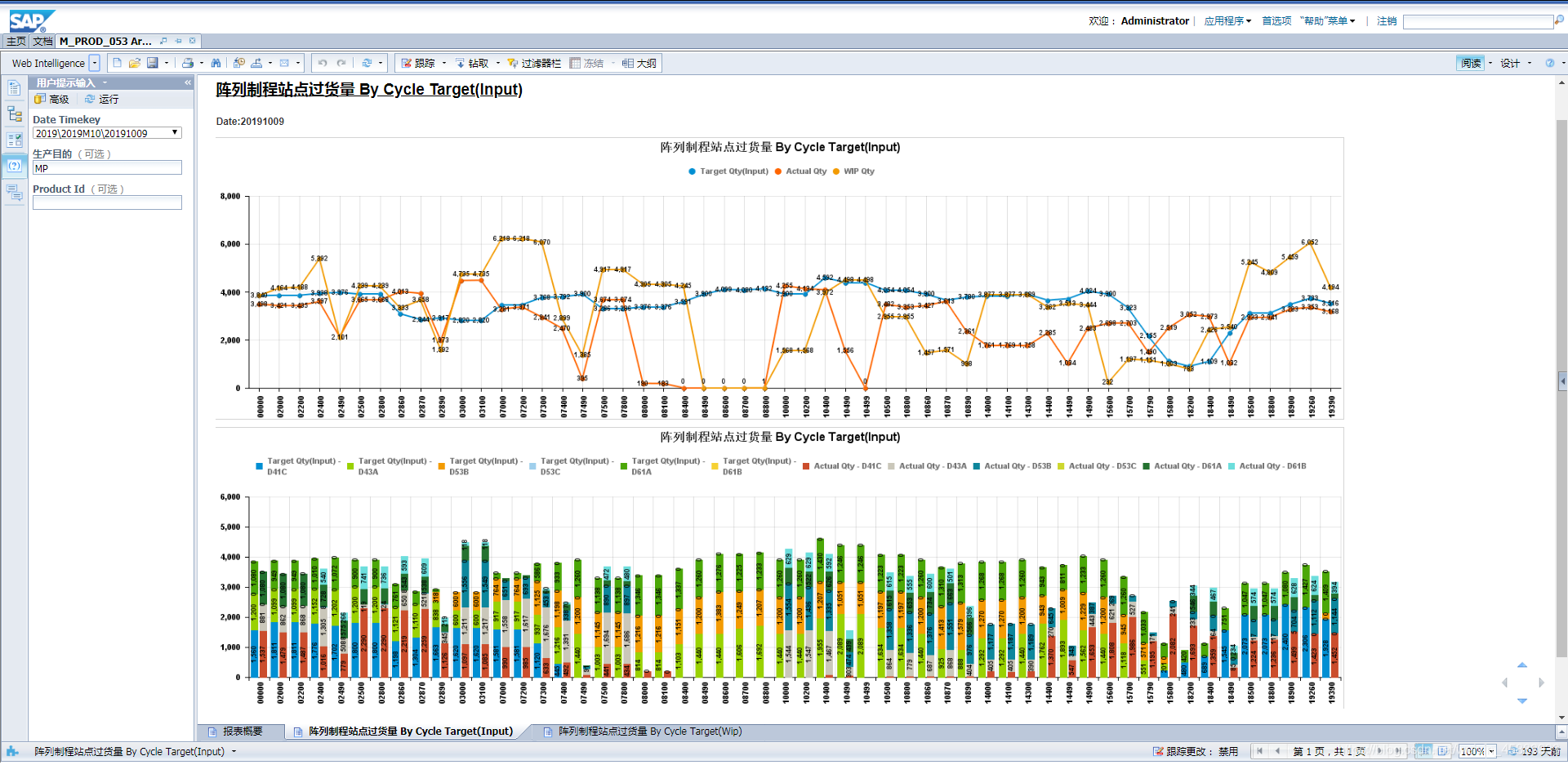Open the 应用程序 applications menu

pos(1227,20)
